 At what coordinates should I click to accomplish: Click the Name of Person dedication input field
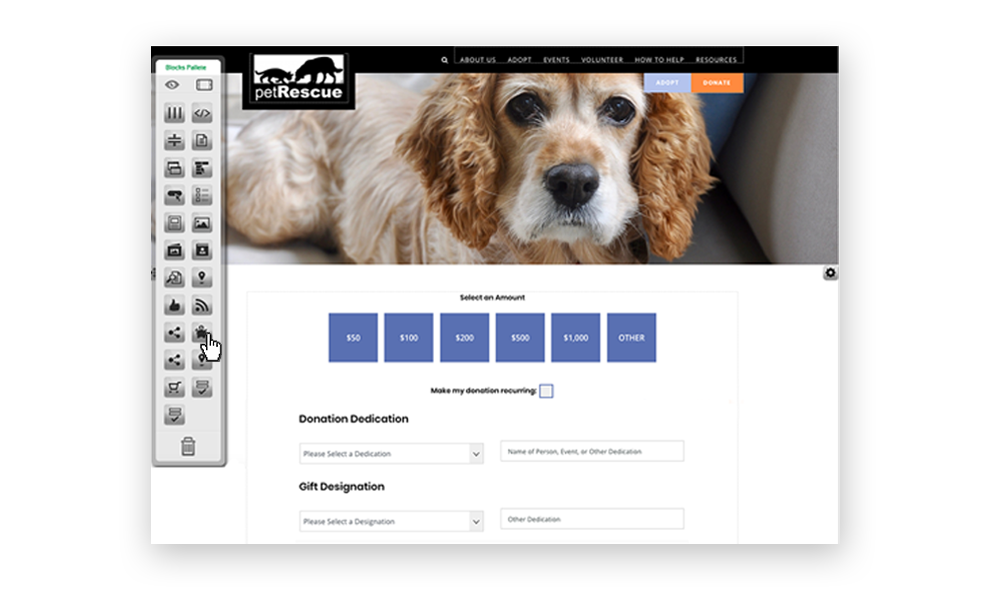[x=591, y=451]
